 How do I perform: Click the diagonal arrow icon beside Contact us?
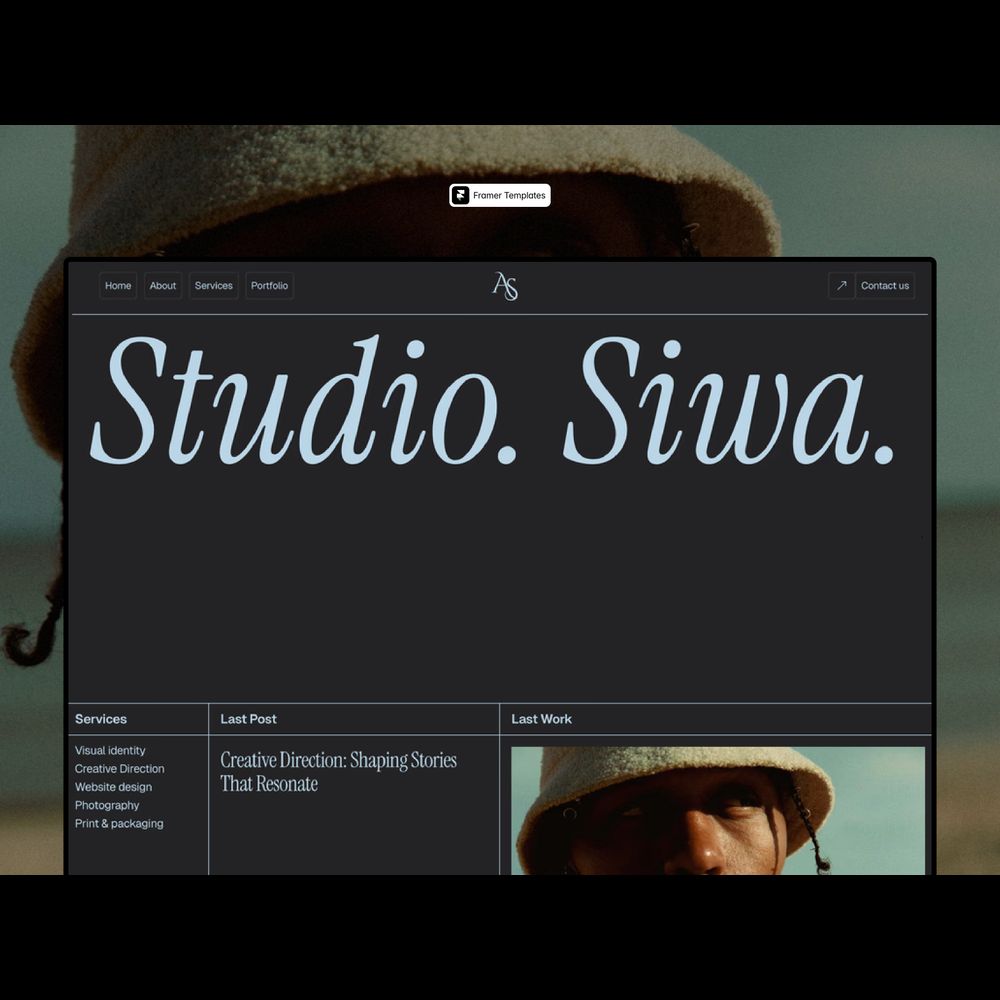(841, 286)
